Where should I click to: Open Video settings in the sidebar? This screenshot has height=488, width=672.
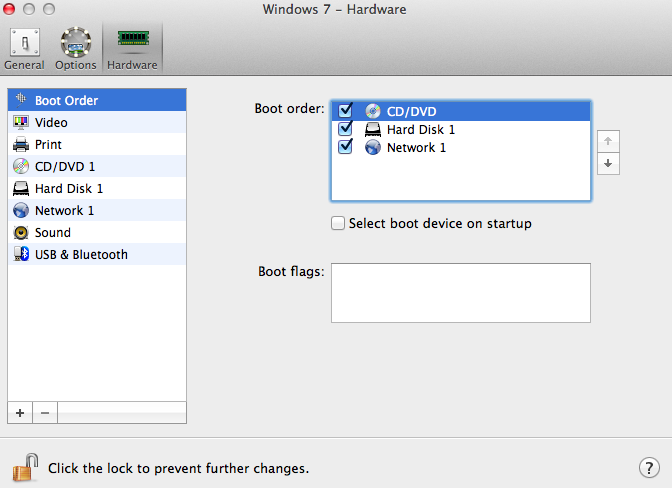tap(97, 123)
